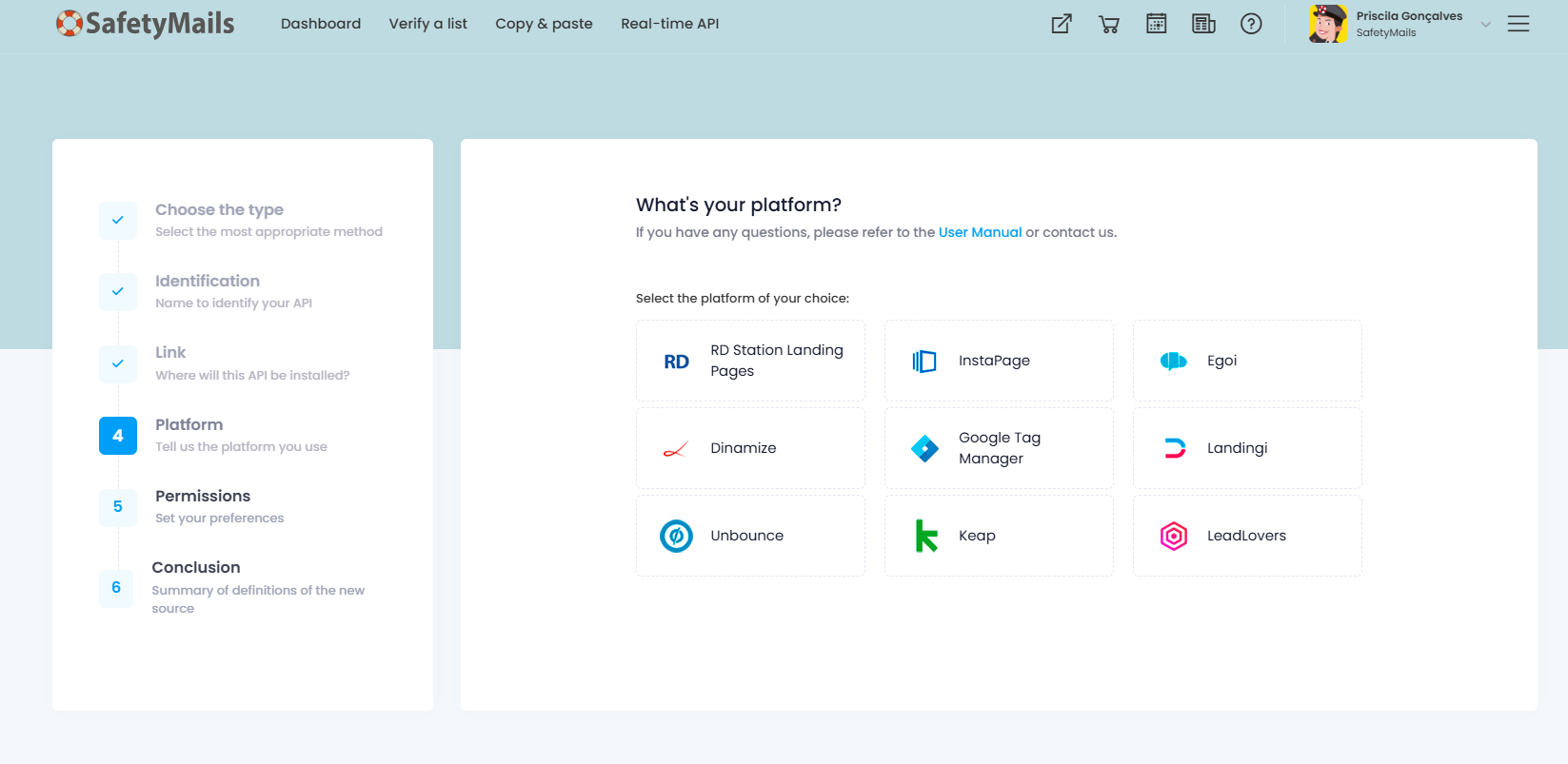This screenshot has width=1568, height=764.
Task: Select the Egoi logo icon
Action: (x=1174, y=362)
